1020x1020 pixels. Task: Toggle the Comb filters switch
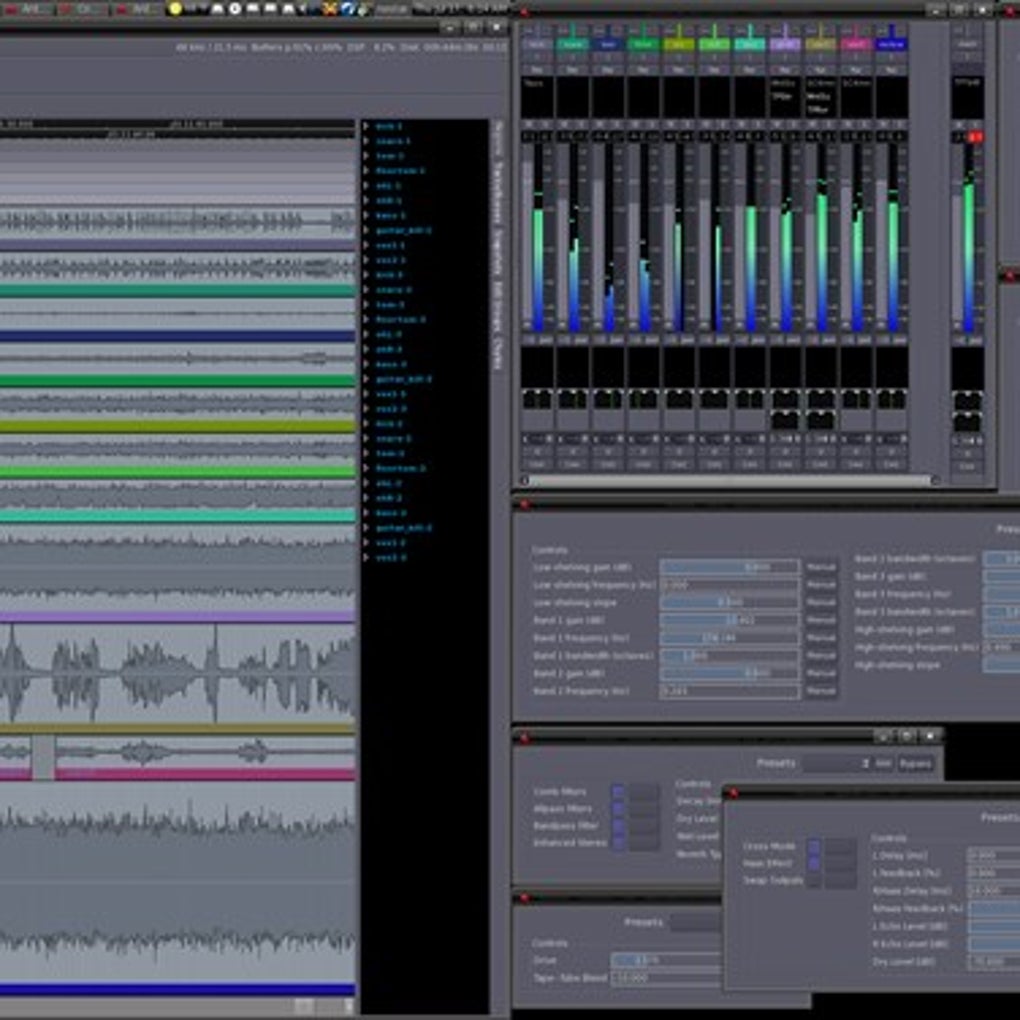[618, 791]
